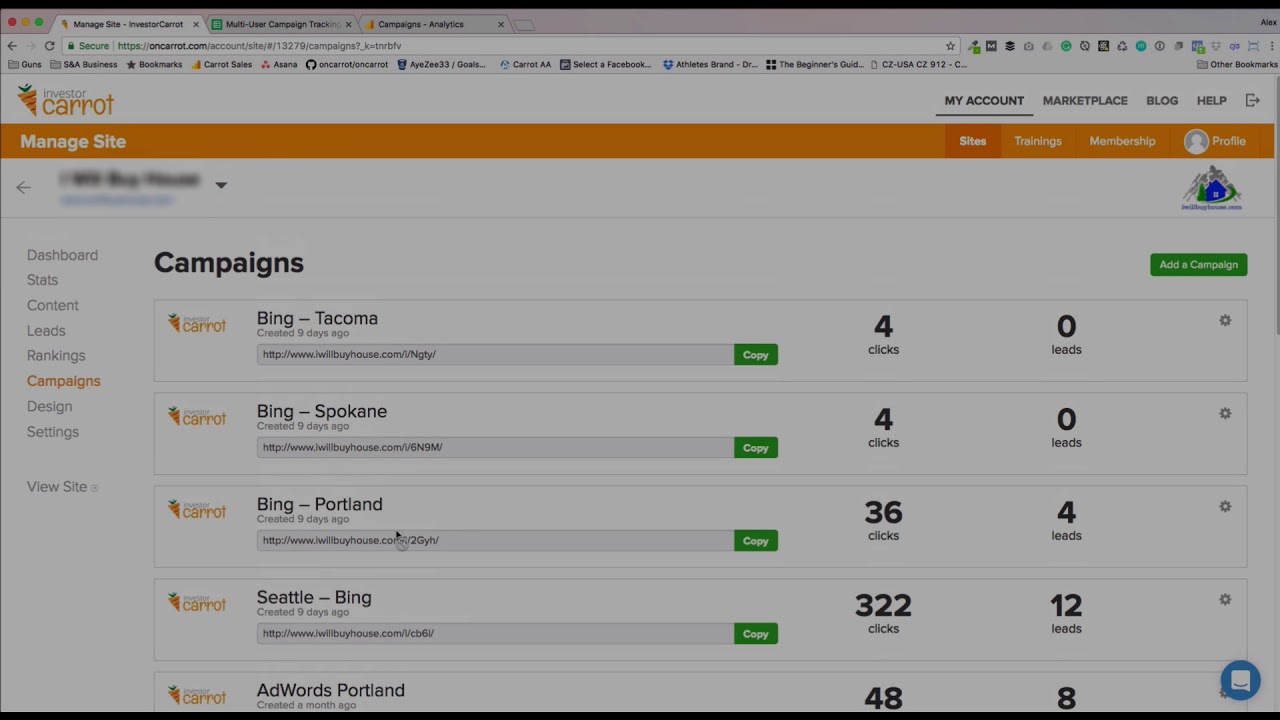Click the Bing – Tacoma URL field
1280x720 pixels.
[x=495, y=354]
